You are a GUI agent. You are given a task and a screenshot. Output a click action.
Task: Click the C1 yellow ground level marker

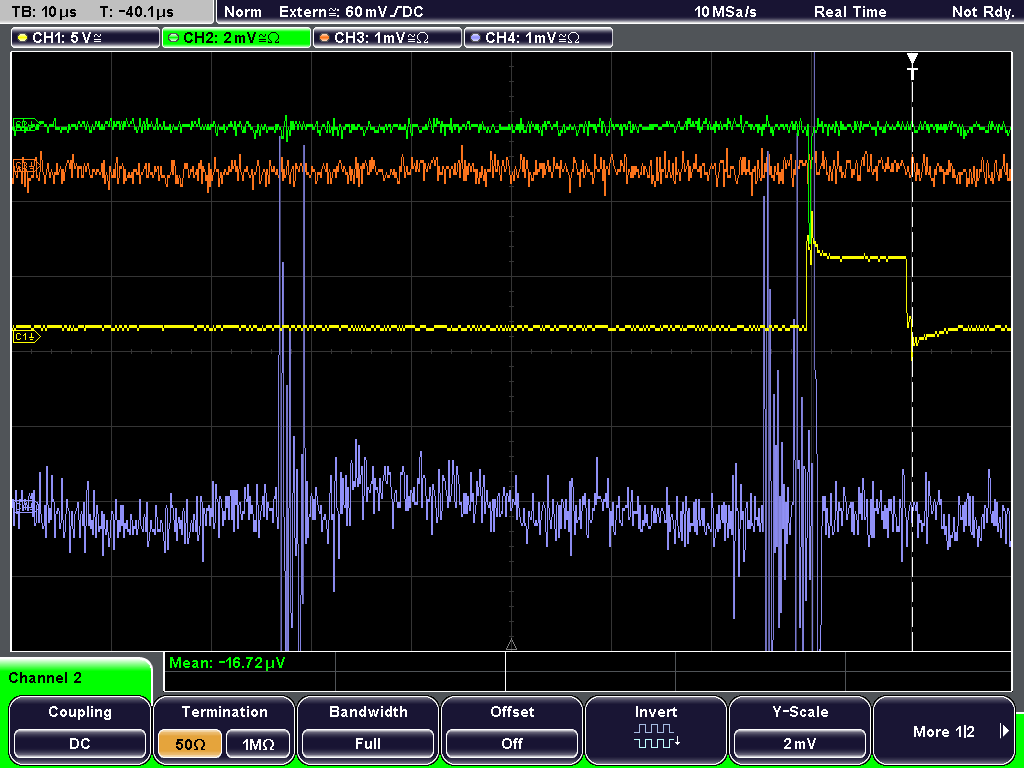tap(26, 337)
